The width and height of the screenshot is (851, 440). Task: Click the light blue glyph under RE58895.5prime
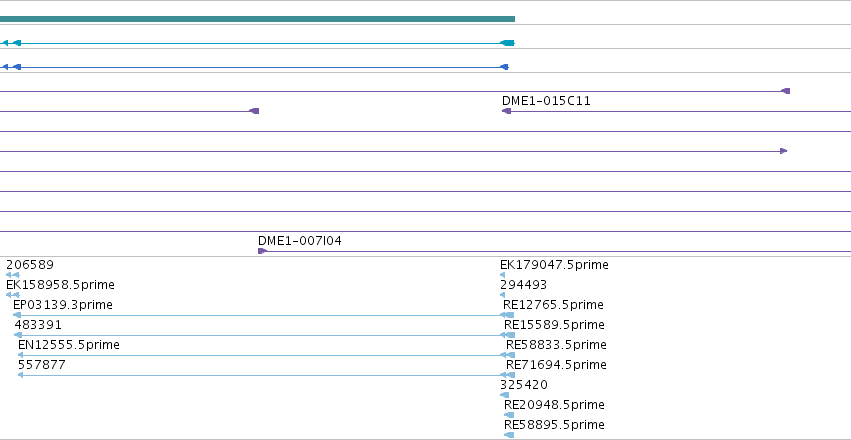click(509, 435)
